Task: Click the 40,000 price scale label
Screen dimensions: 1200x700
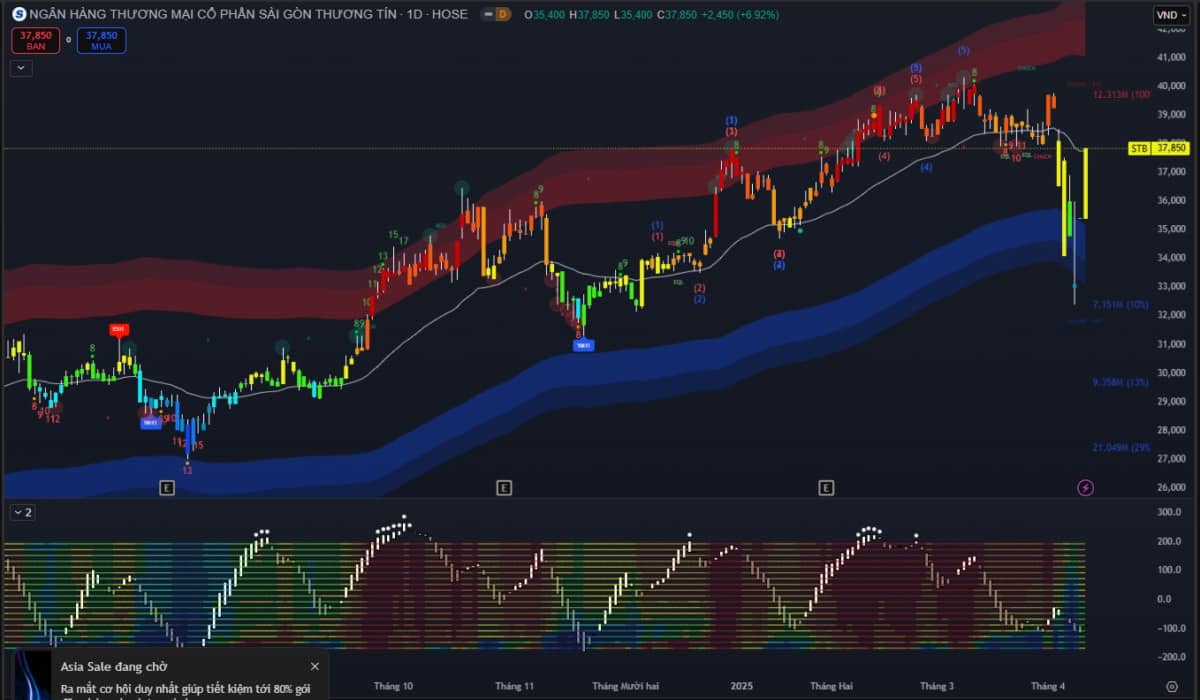Action: tap(1170, 86)
